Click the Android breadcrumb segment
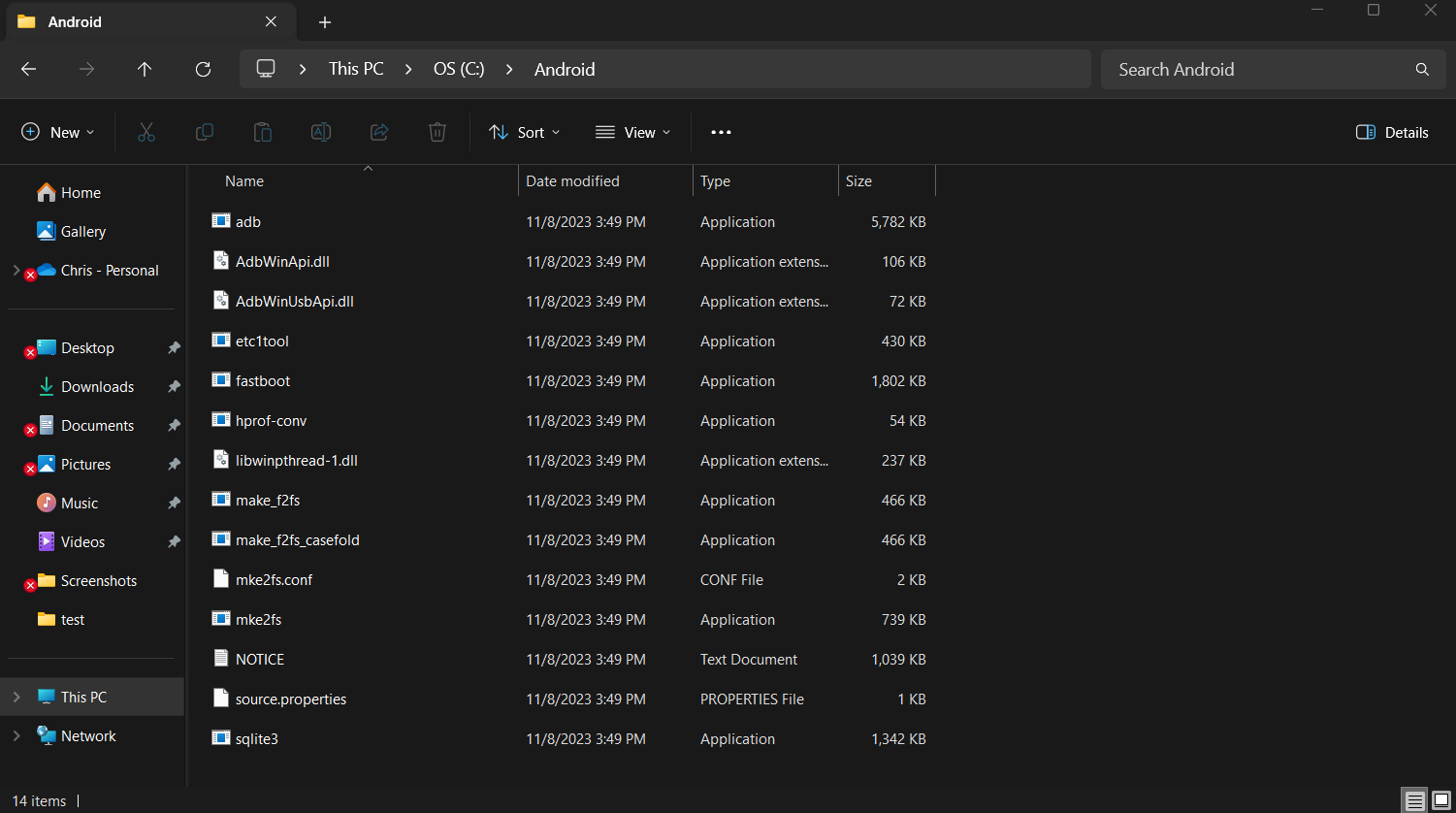The height and width of the screenshot is (813, 1456). click(565, 69)
